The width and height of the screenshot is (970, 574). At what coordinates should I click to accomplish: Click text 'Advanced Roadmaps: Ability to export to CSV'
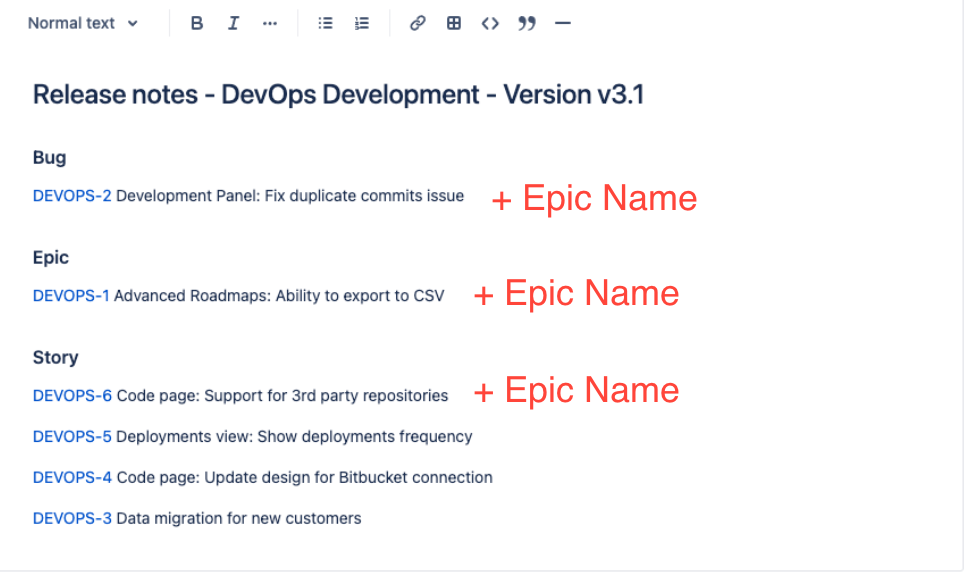click(x=279, y=296)
